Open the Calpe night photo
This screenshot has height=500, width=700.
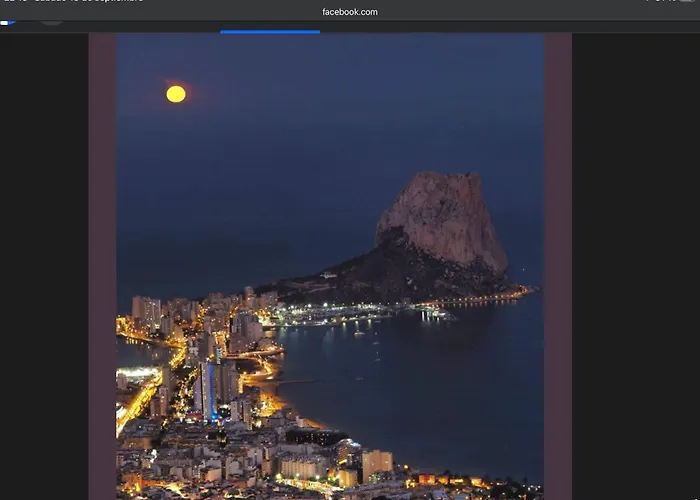330,267
